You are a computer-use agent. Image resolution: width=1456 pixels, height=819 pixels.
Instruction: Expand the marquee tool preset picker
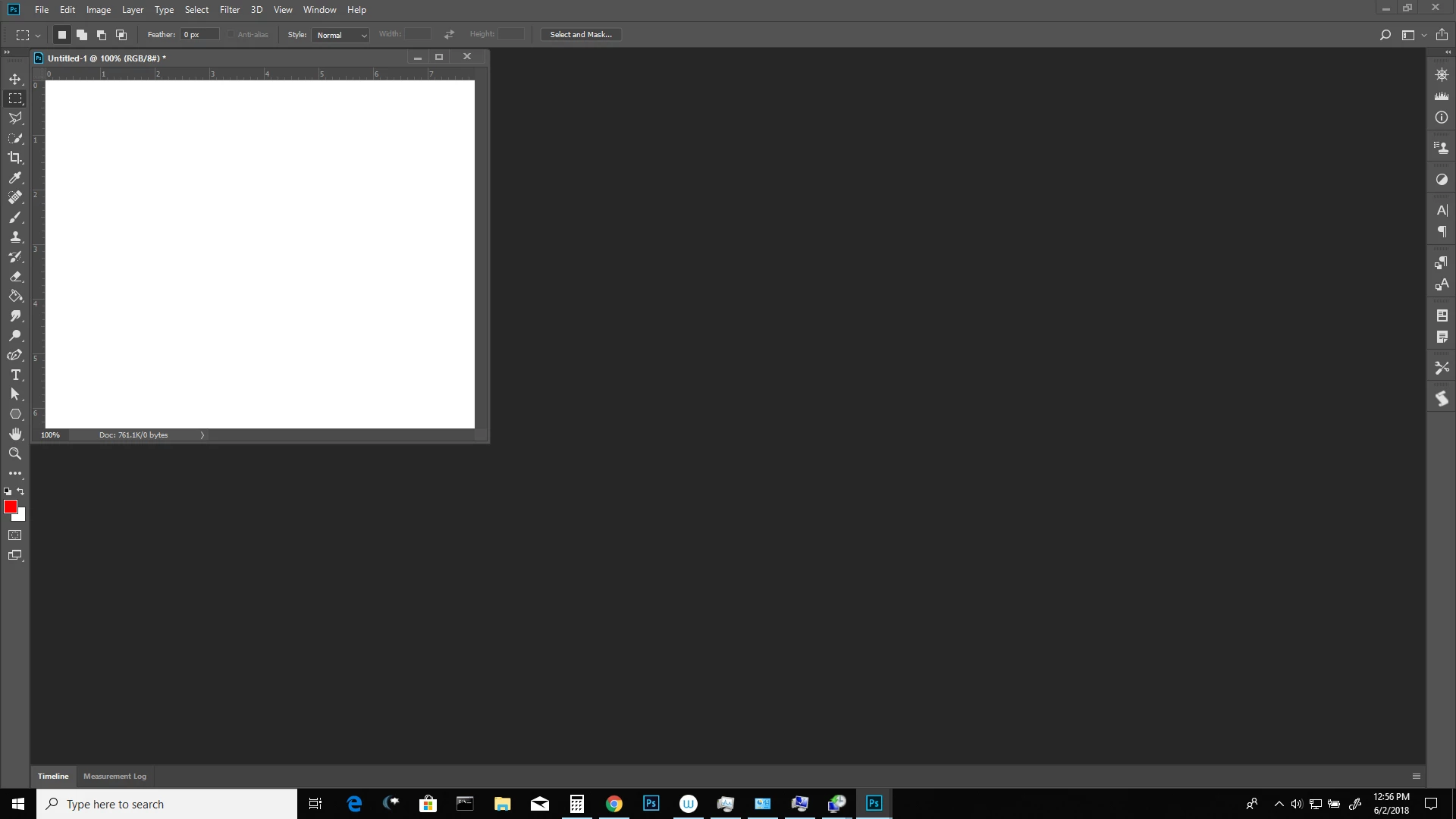click(x=37, y=35)
